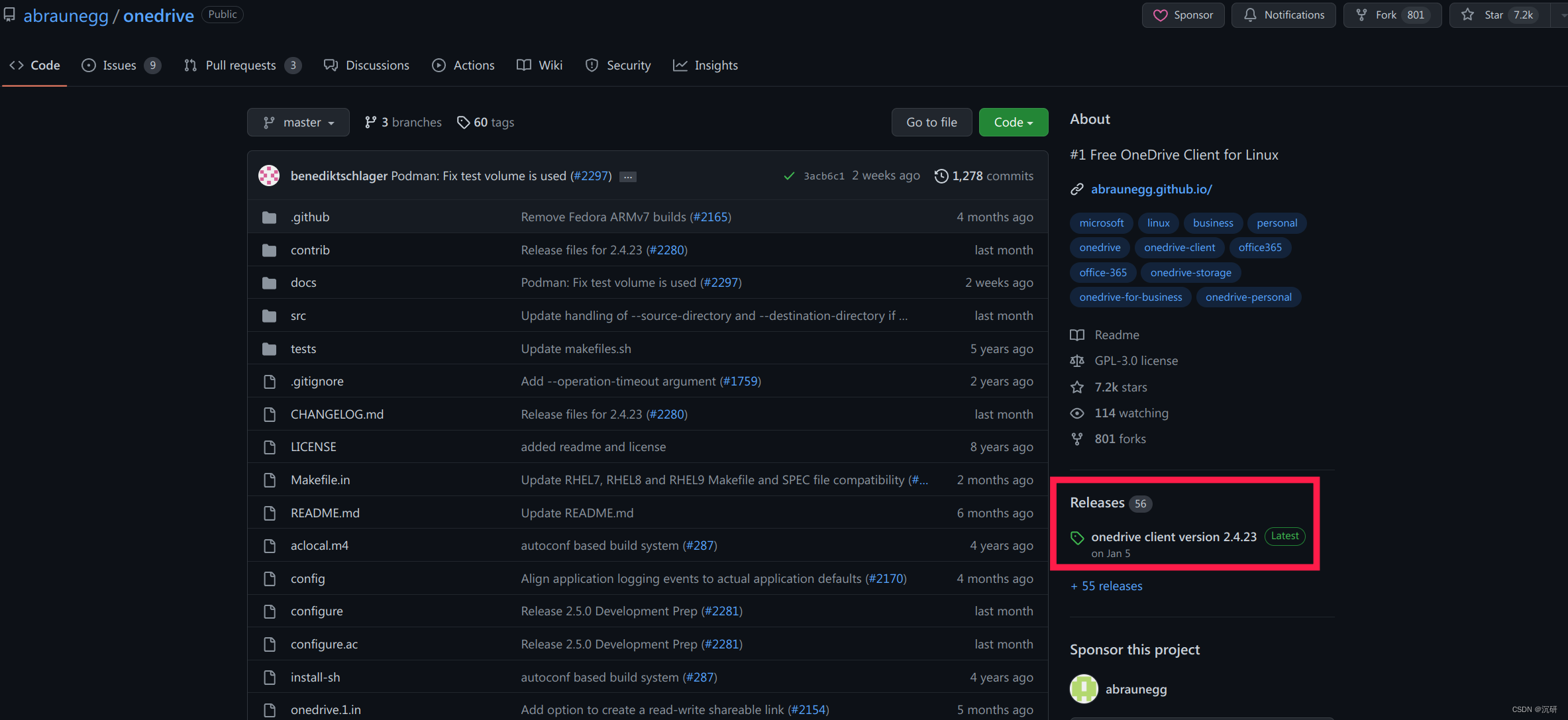Go to the Discussions tab
1568x720 pixels.
point(366,65)
